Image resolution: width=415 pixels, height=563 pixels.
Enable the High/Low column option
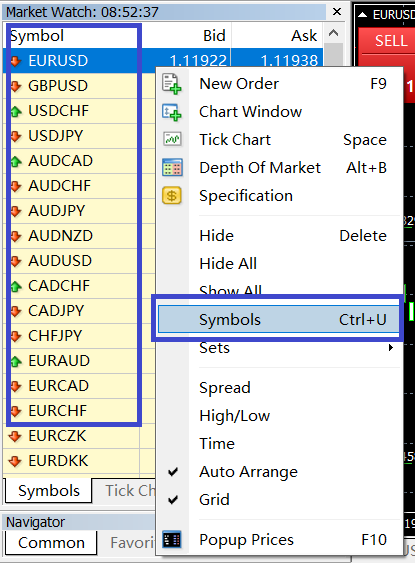[x=279, y=416]
